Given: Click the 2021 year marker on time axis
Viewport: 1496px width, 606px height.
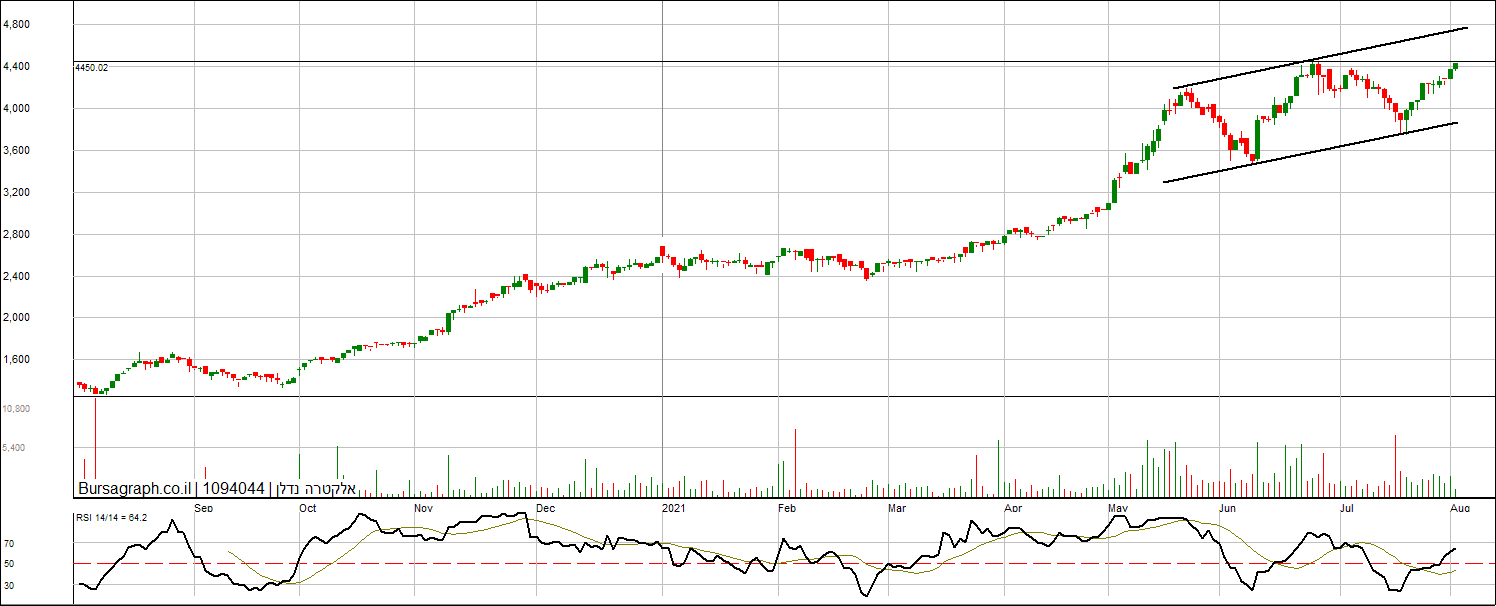Looking at the screenshot, I should click(674, 508).
